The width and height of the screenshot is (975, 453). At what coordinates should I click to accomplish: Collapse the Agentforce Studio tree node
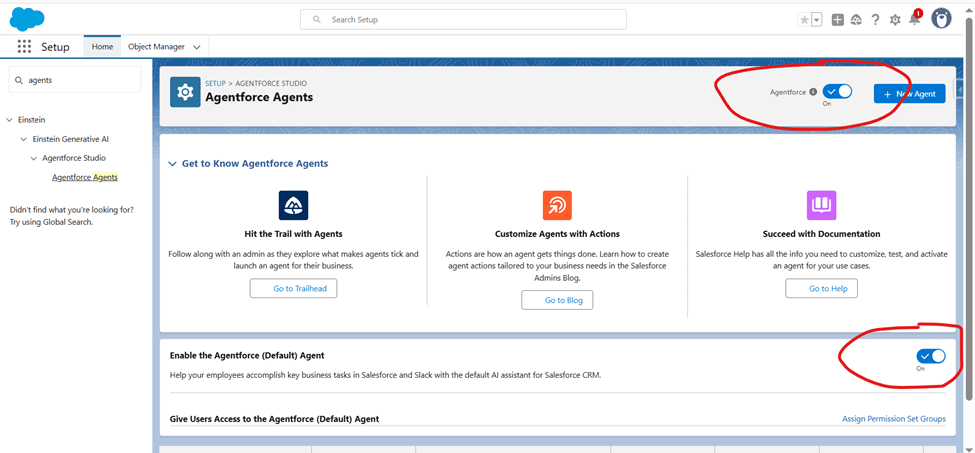pos(34,158)
